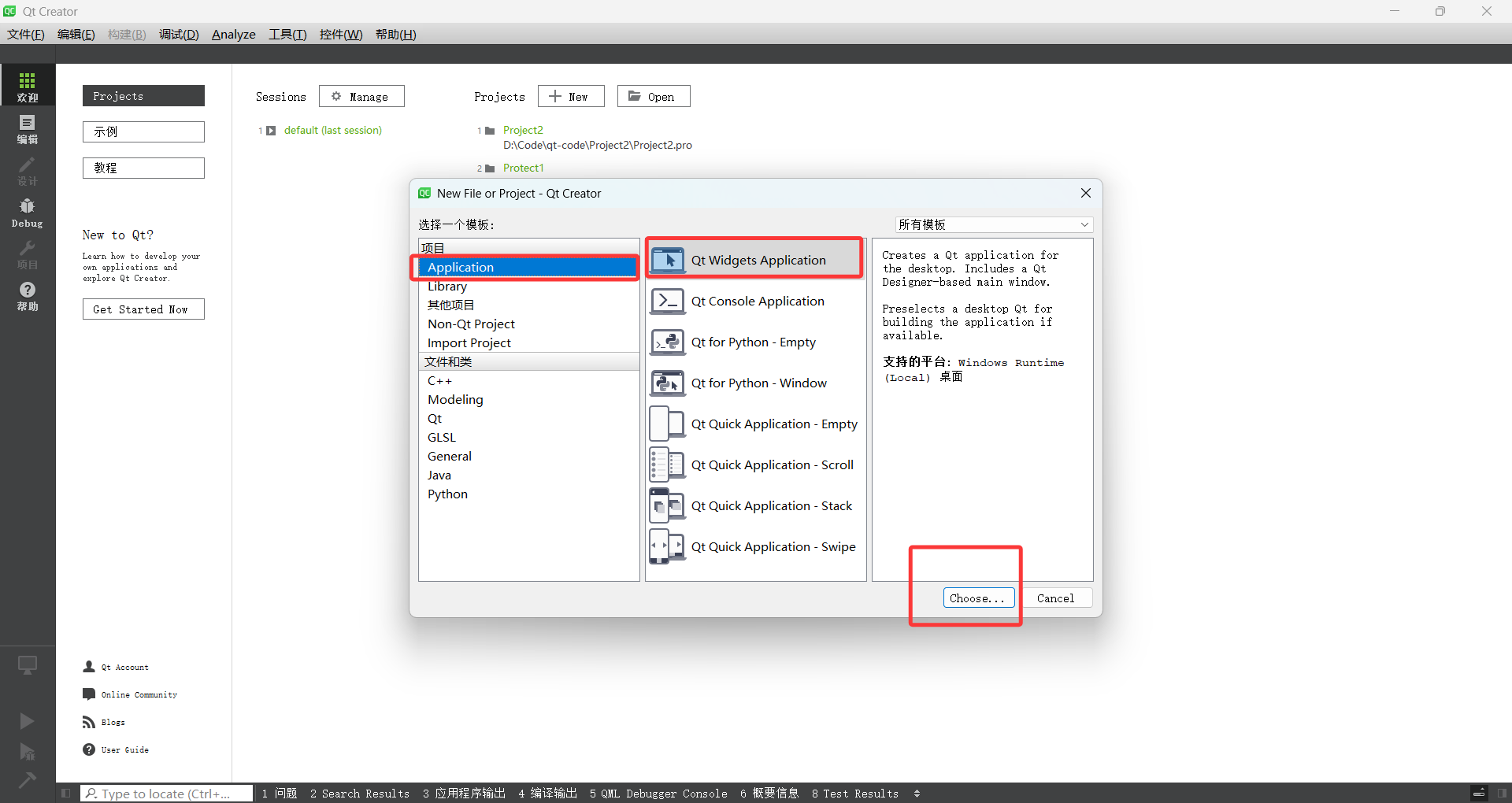Open the 文件(F) menu
Image resolution: width=1512 pixels, height=803 pixels.
[x=26, y=34]
